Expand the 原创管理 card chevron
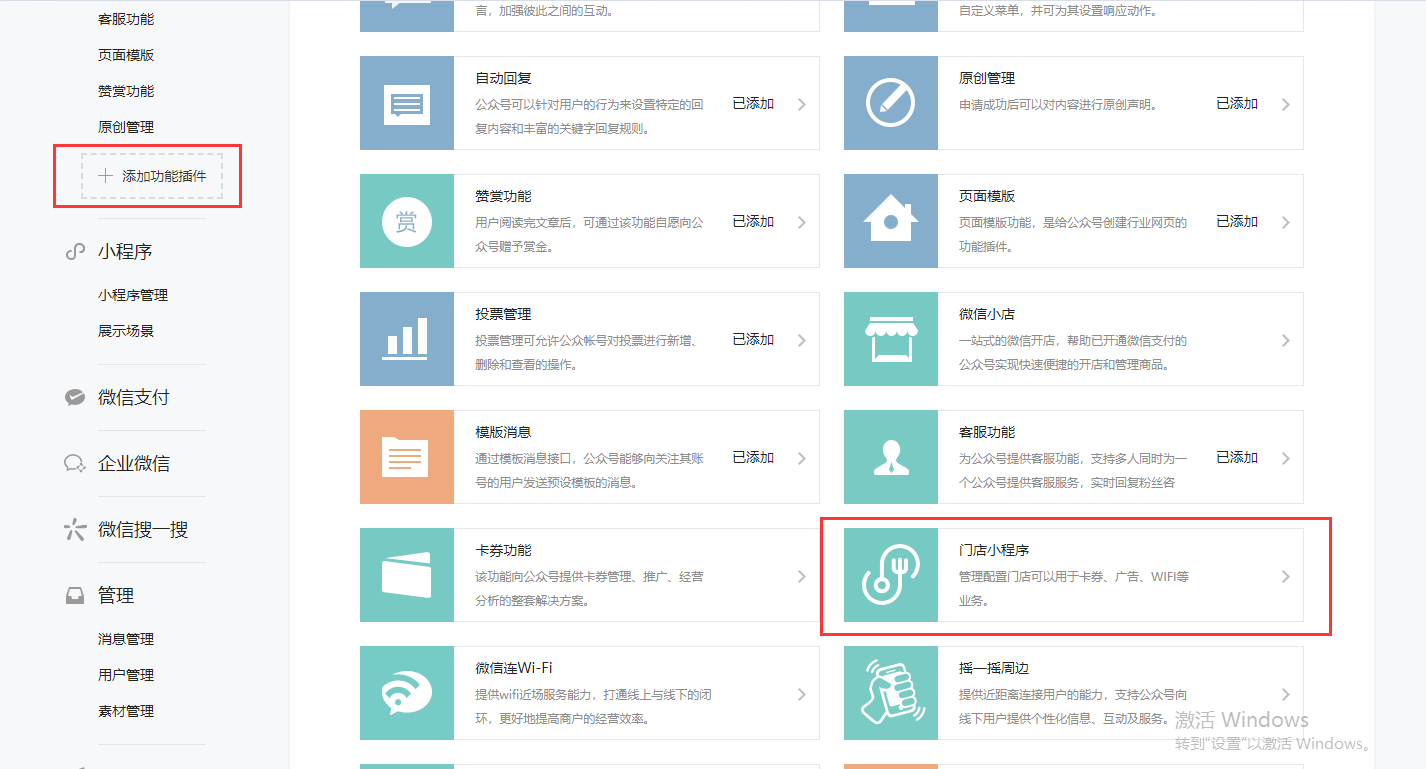The height and width of the screenshot is (769, 1426). click(1286, 104)
